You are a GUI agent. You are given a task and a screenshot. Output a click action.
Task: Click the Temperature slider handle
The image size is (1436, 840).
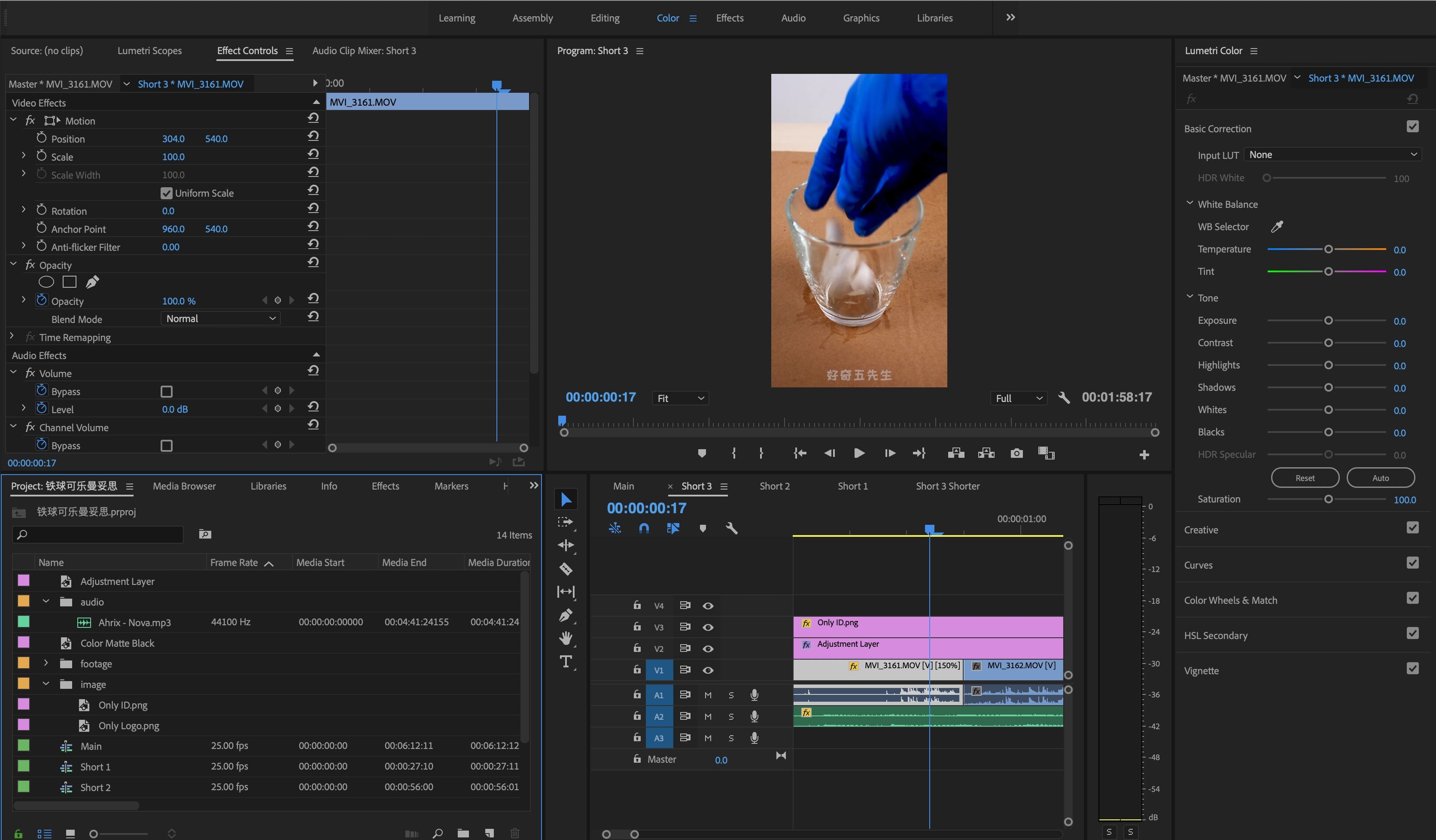(1328, 249)
